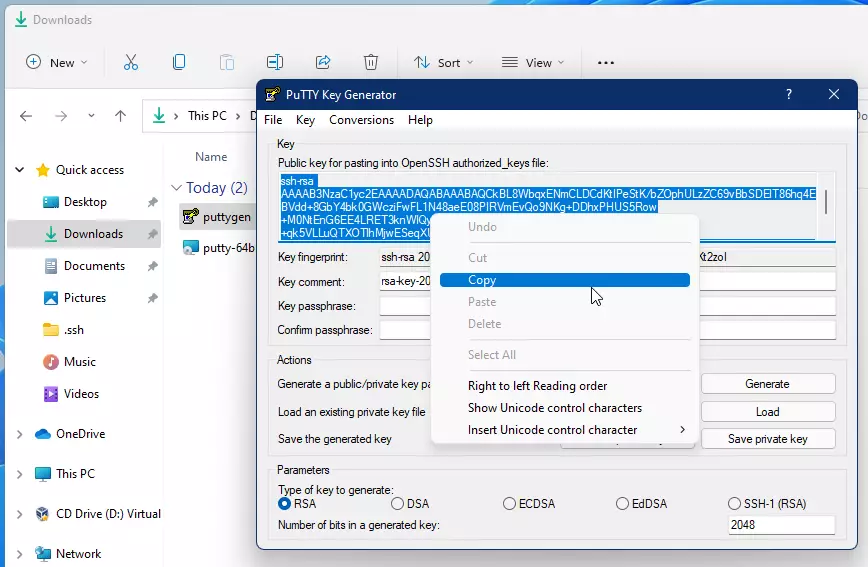Image resolution: width=868 pixels, height=567 pixels.
Task: Choose Copy from the context menu
Action: (x=565, y=280)
